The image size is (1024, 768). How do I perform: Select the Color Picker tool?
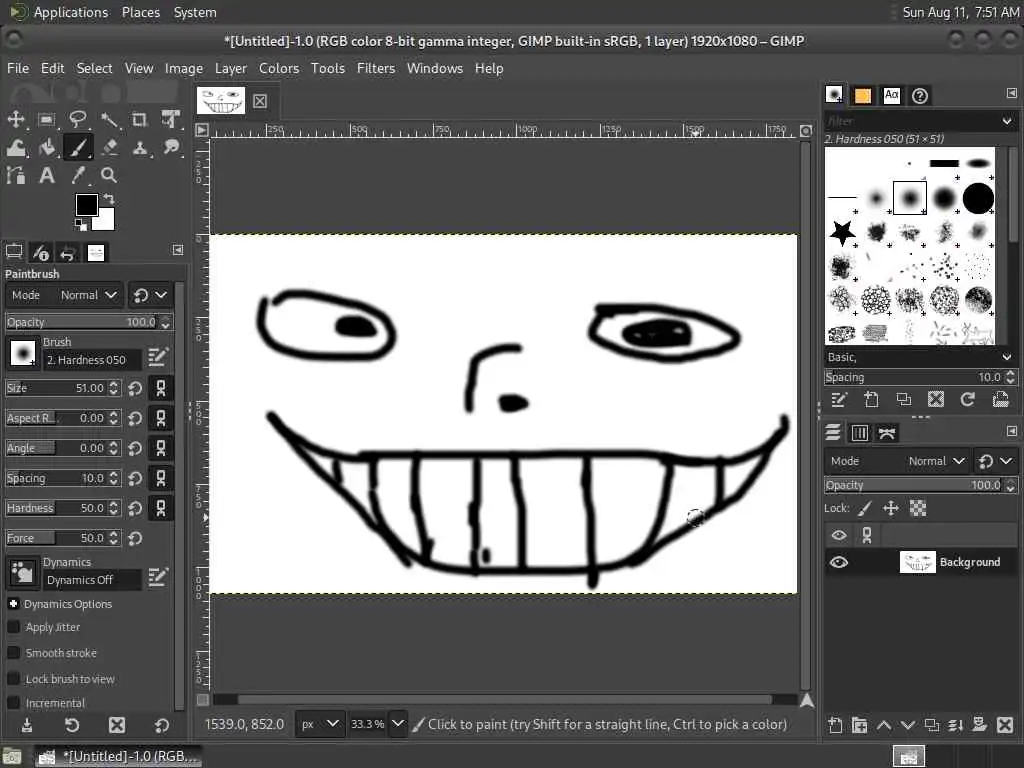(x=78, y=175)
